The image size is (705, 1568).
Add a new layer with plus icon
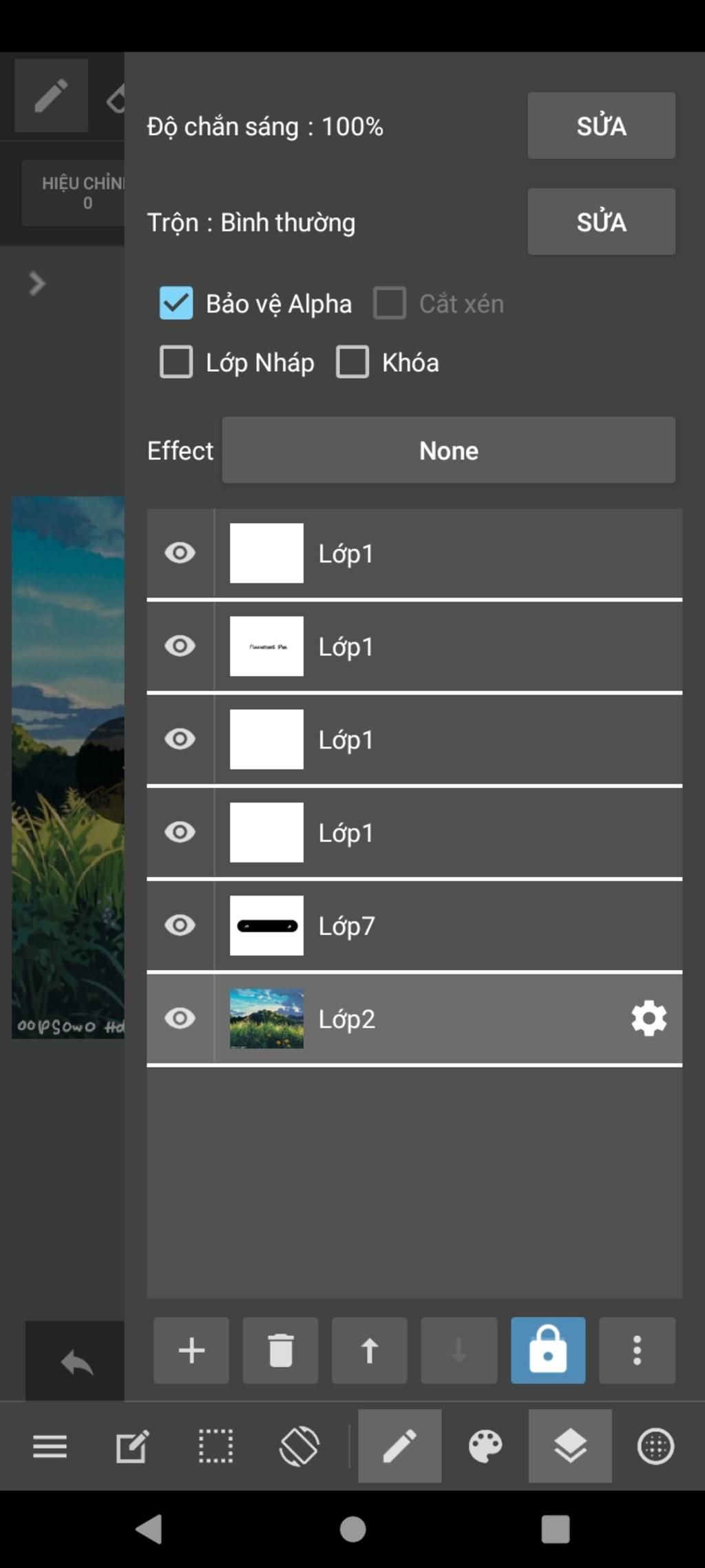(x=191, y=1350)
